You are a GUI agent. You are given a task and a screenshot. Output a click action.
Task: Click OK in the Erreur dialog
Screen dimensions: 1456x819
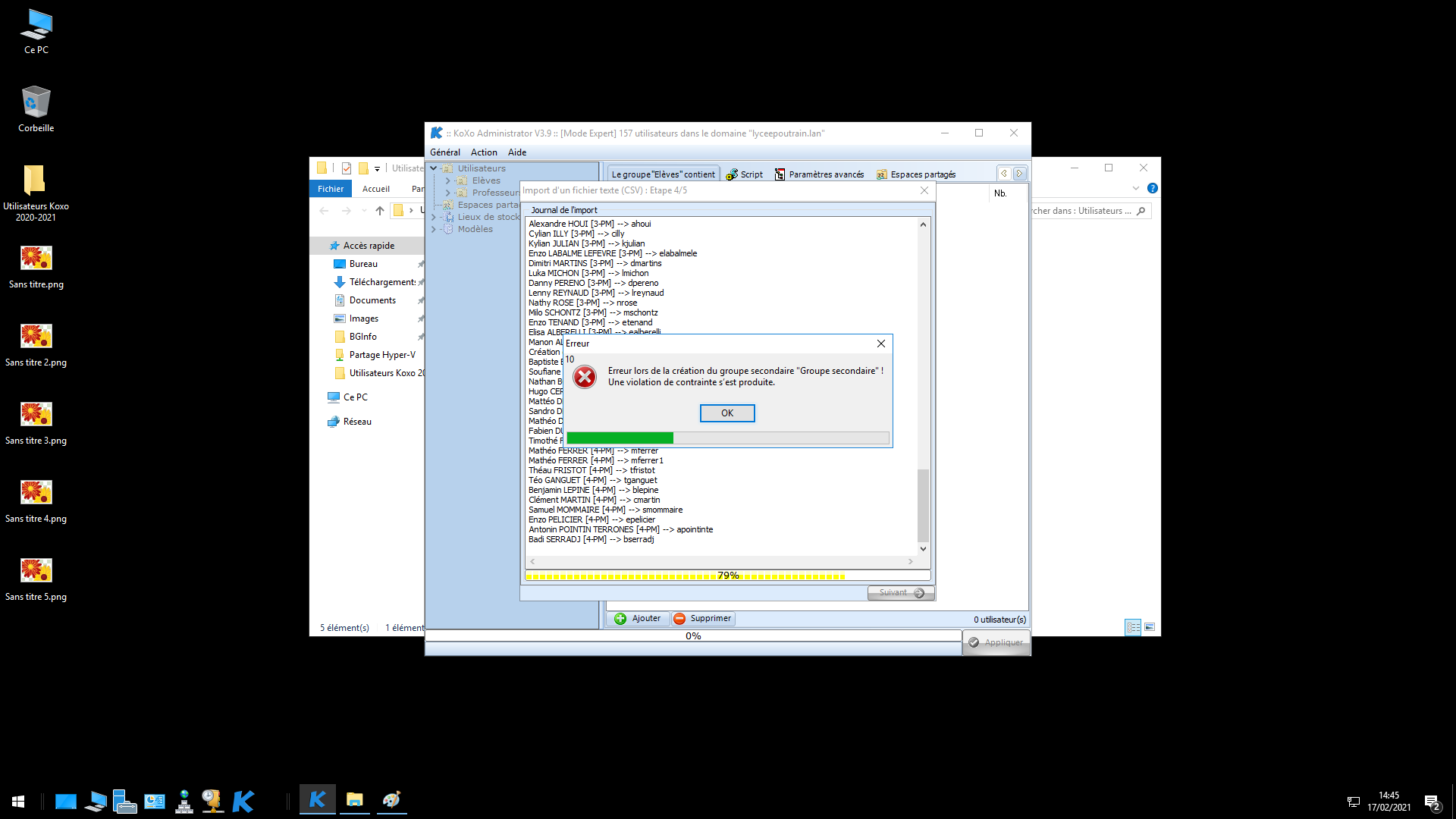click(726, 413)
